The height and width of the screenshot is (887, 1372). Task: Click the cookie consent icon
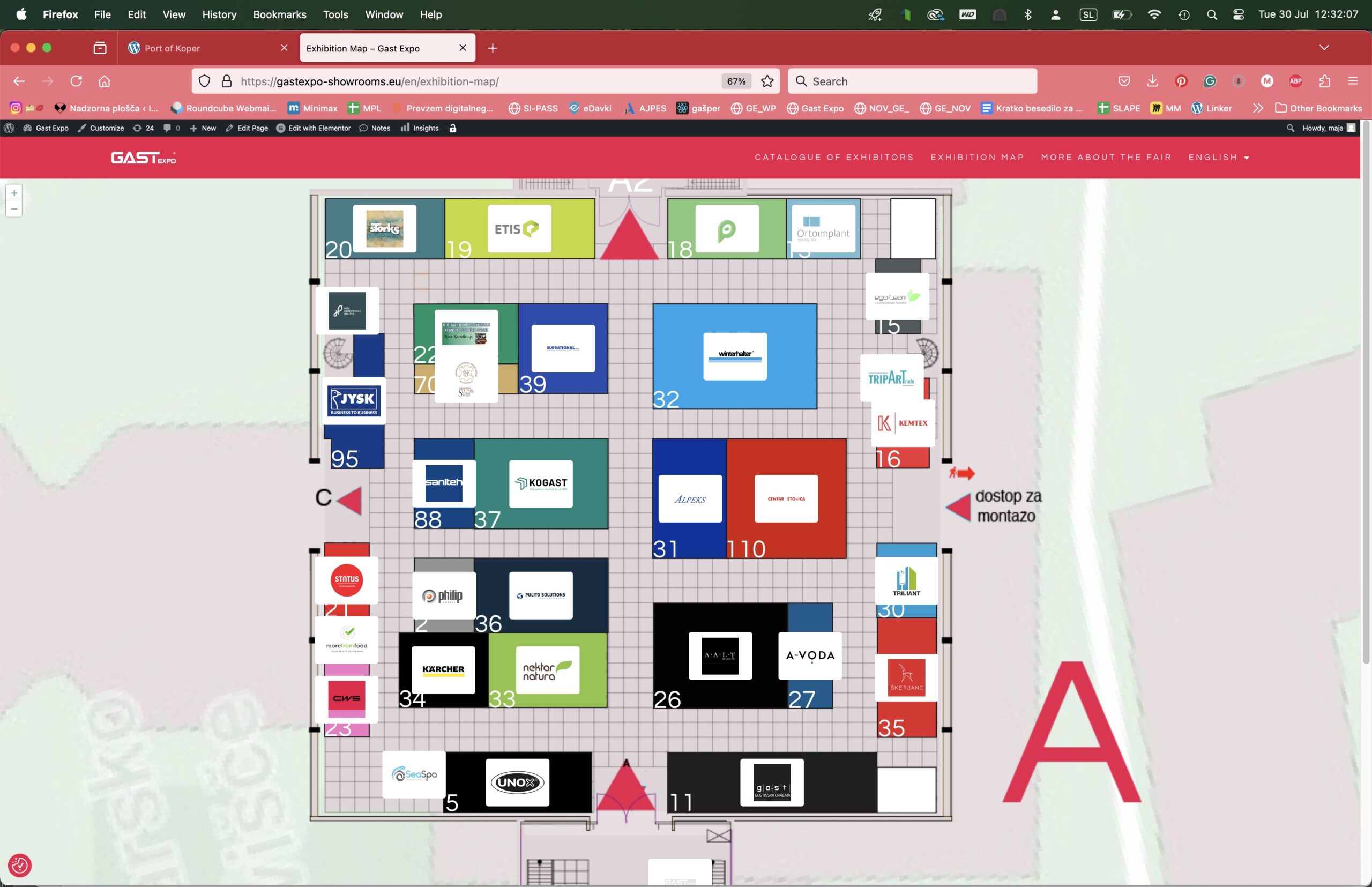point(20,865)
